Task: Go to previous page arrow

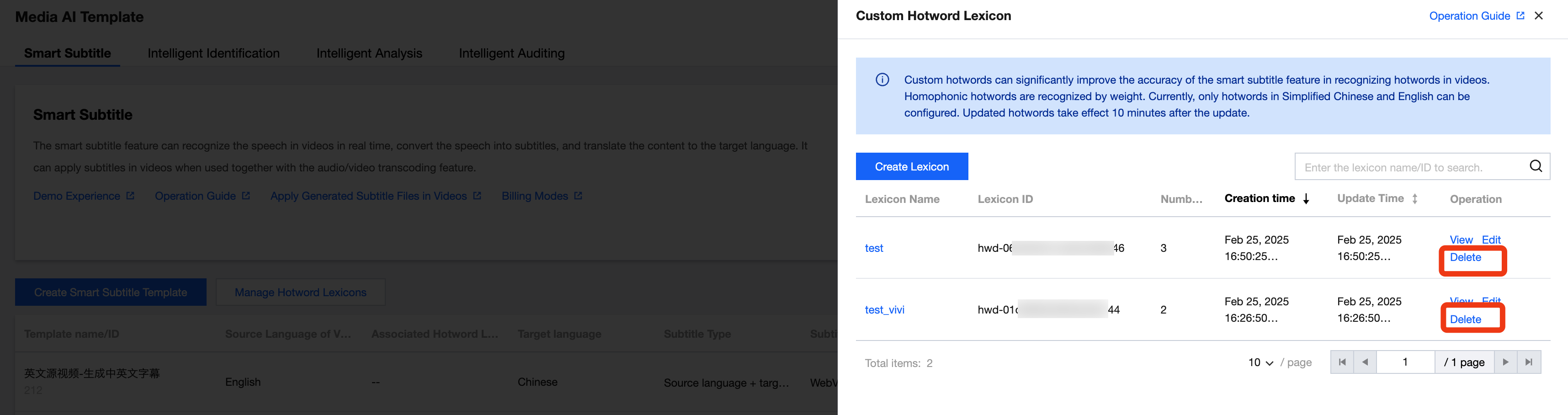Action: click(x=1365, y=362)
